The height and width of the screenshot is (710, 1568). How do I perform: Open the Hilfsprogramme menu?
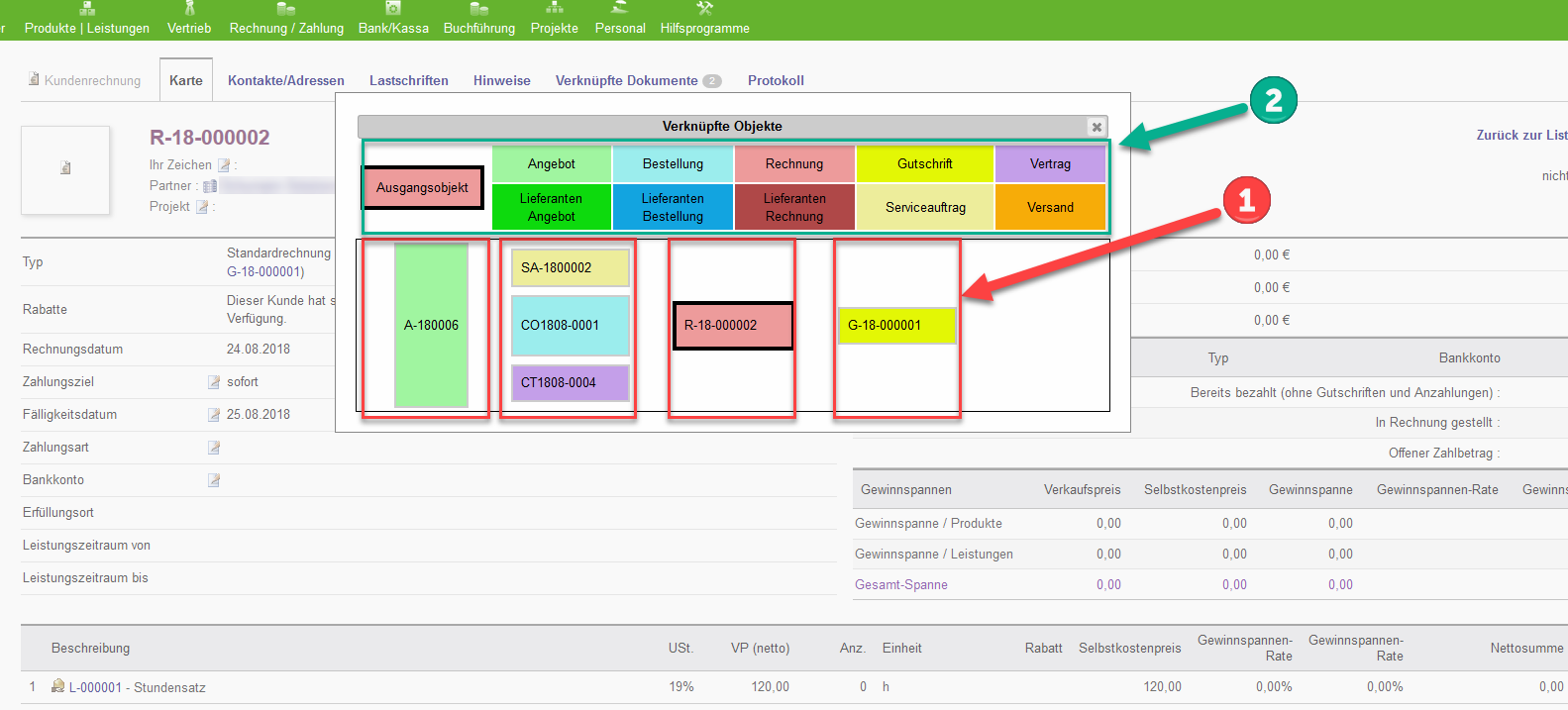tap(704, 28)
